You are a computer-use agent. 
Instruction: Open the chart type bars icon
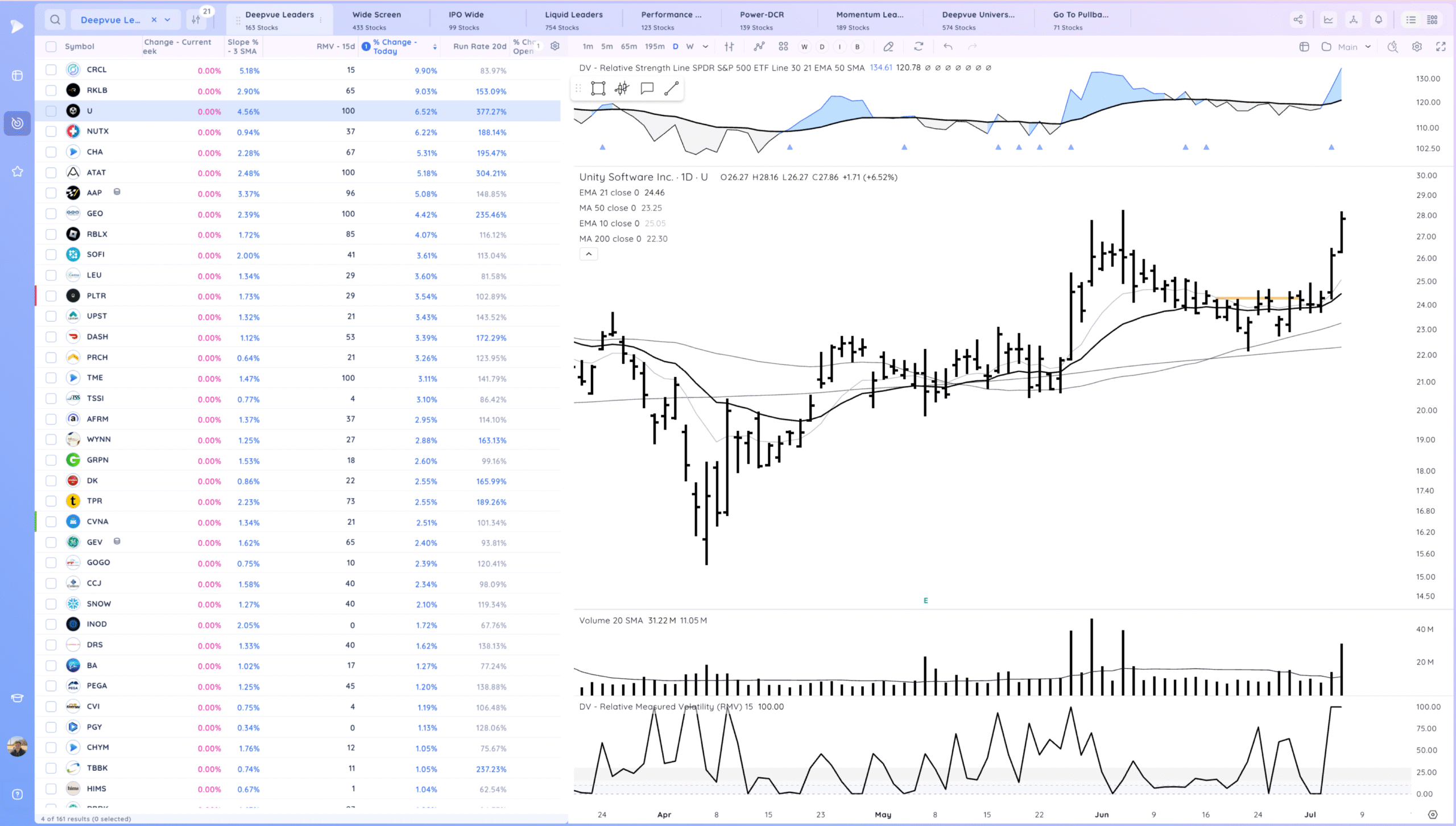[x=729, y=47]
